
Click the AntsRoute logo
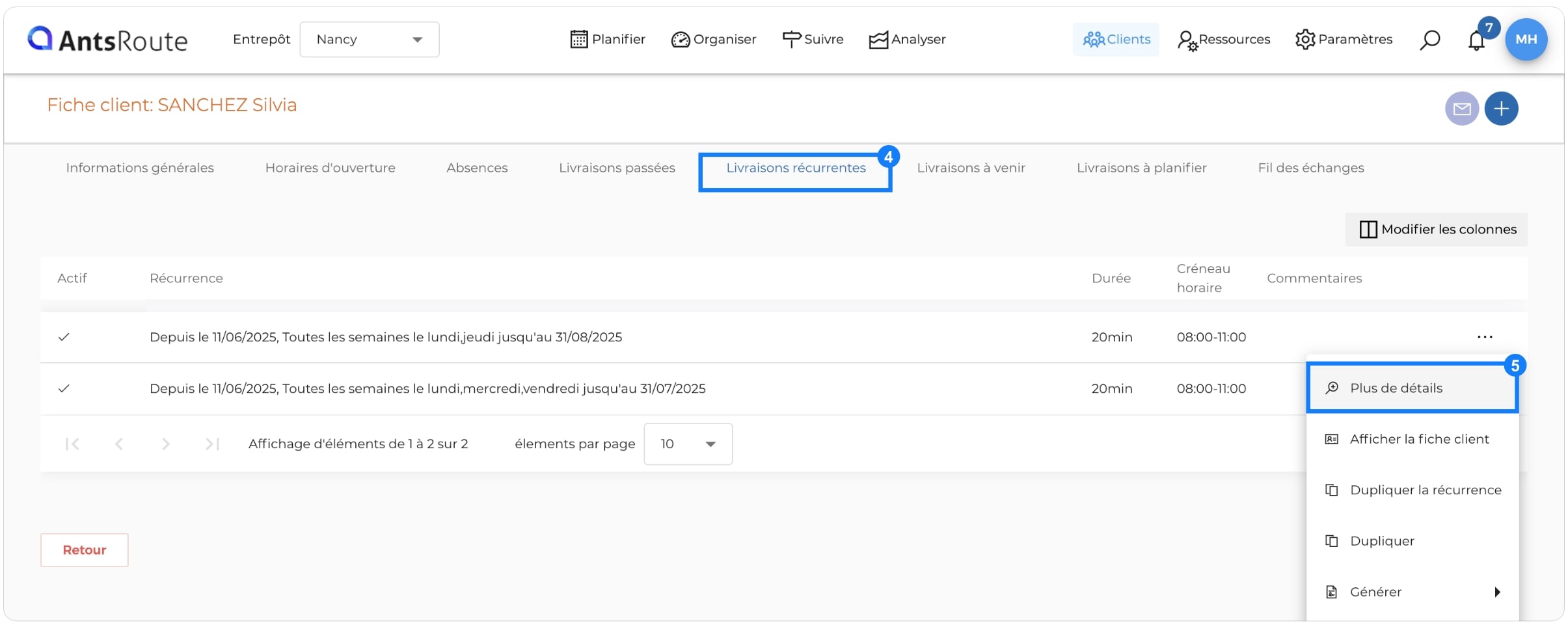(x=107, y=40)
